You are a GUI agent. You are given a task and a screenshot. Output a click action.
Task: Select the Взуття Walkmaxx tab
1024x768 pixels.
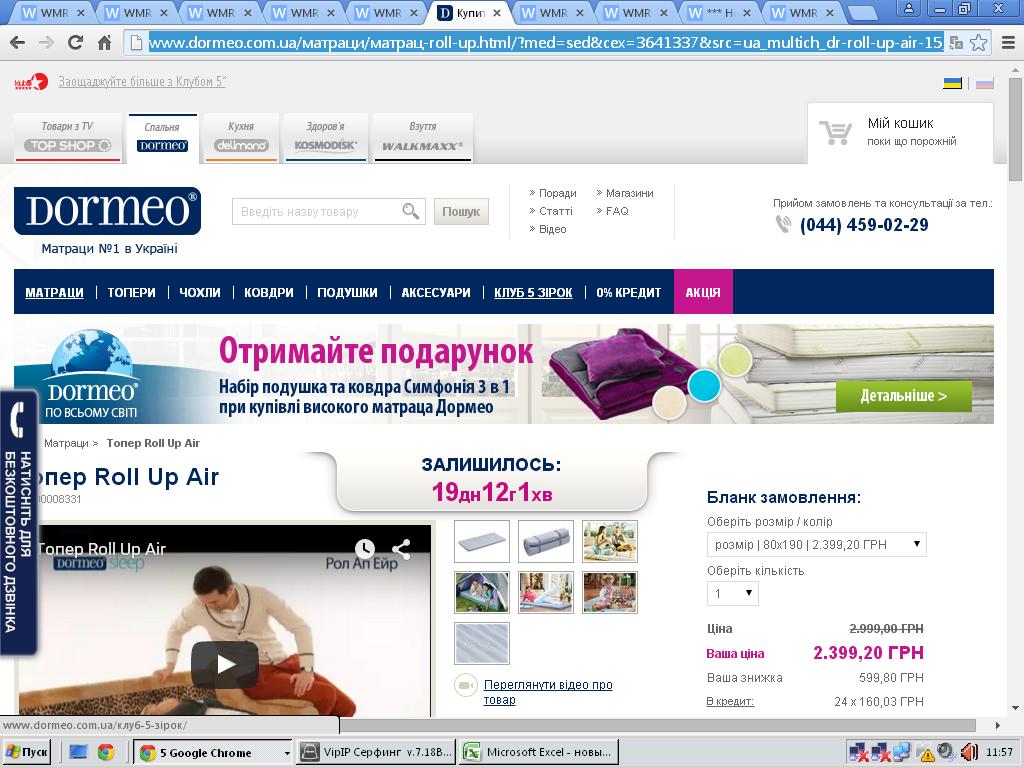(423, 138)
